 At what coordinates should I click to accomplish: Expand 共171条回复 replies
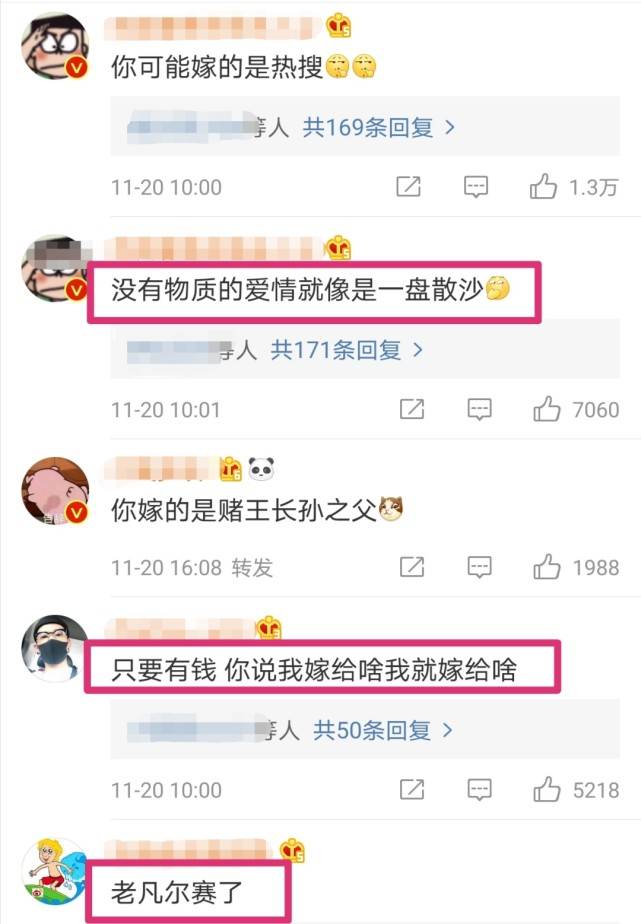[x=346, y=350]
